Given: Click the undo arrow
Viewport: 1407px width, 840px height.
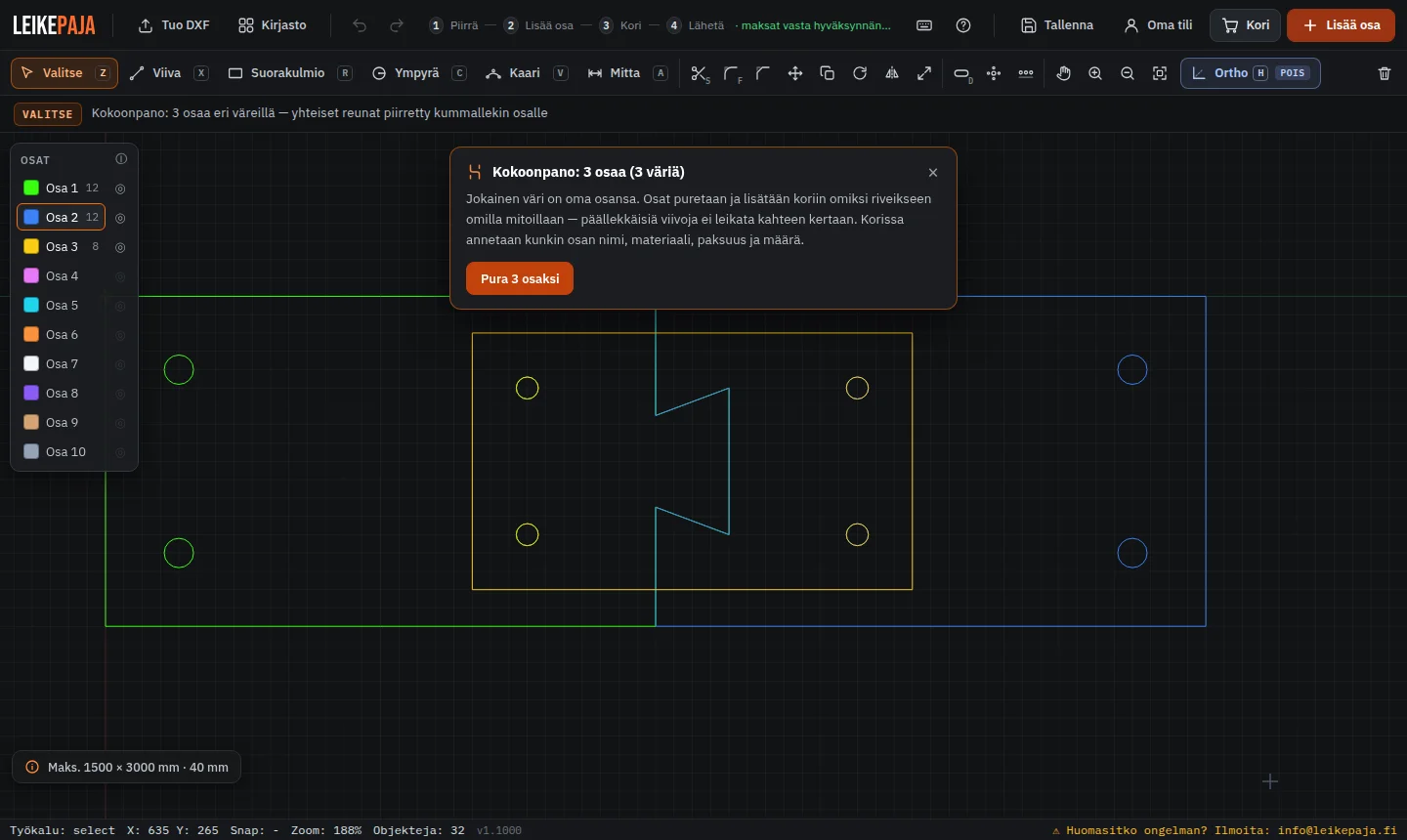Looking at the screenshot, I should point(360,25).
